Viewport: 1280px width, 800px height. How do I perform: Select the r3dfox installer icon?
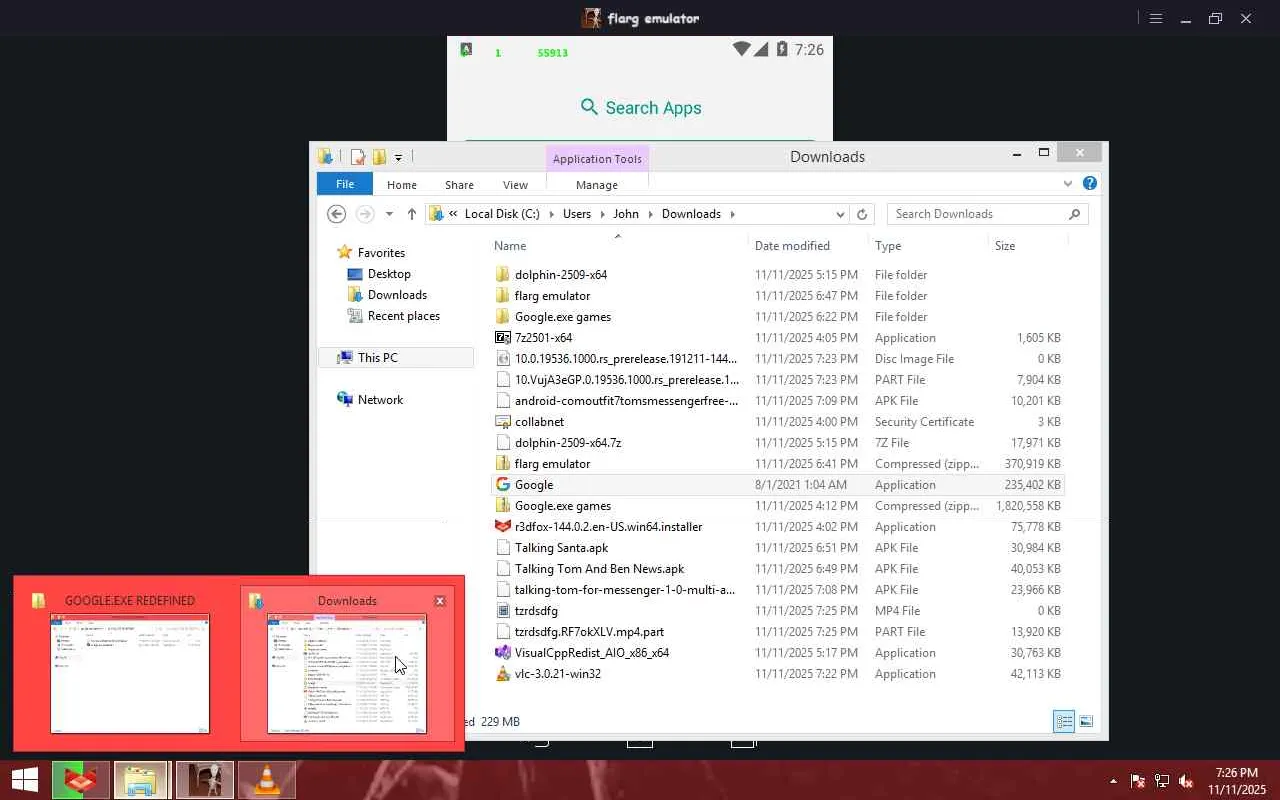coord(503,527)
